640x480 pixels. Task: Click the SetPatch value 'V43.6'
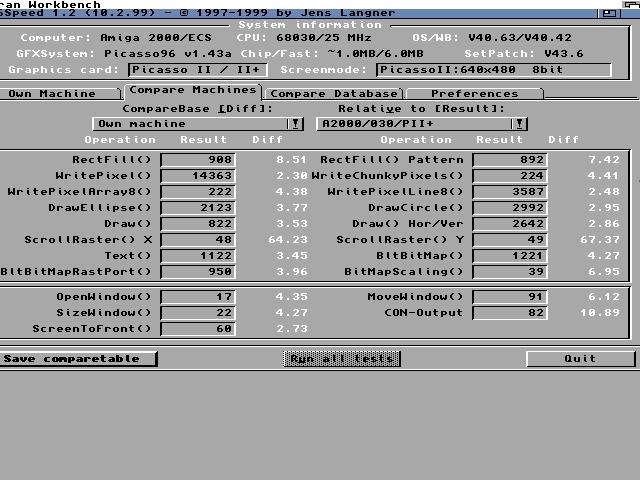(x=564, y=53)
